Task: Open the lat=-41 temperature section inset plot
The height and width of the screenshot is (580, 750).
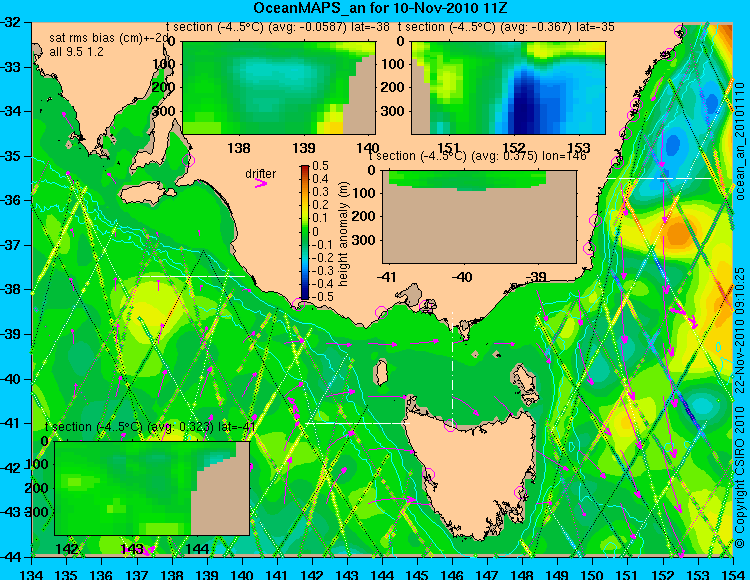Action: pyautogui.click(x=152, y=488)
